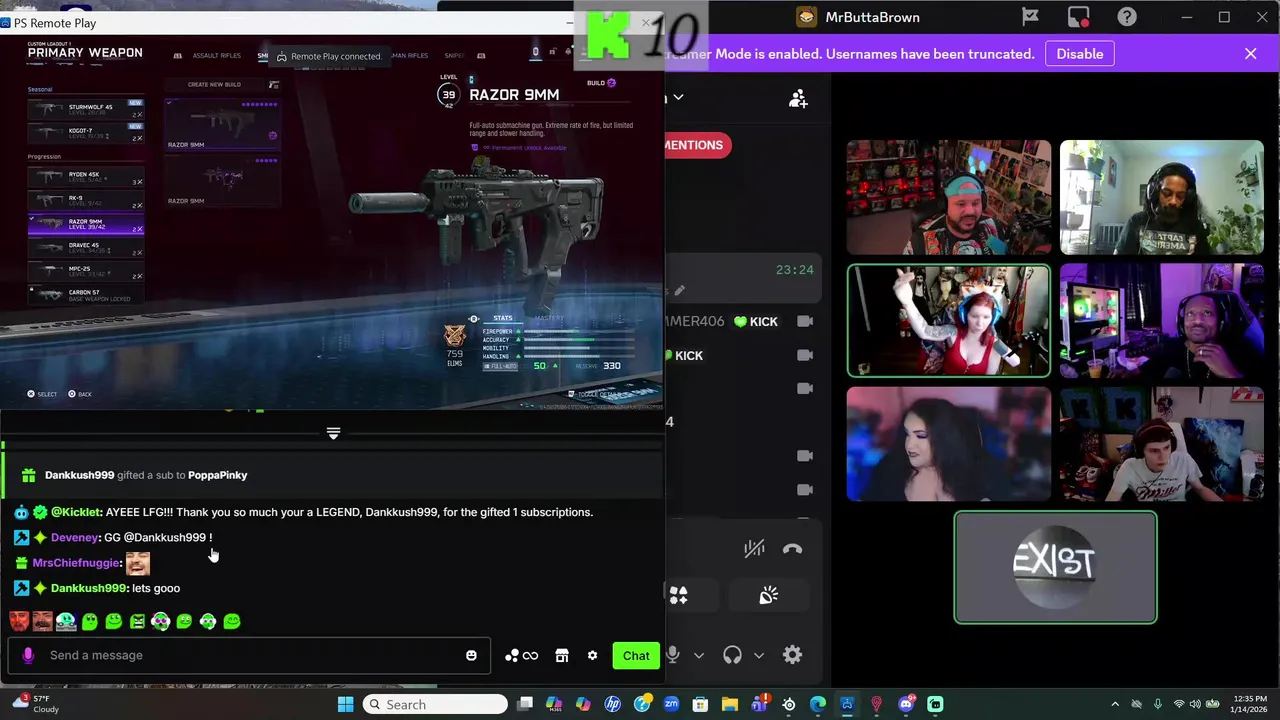Expand the Discord channel name chevron
The width and height of the screenshot is (1280, 720).
678,97
